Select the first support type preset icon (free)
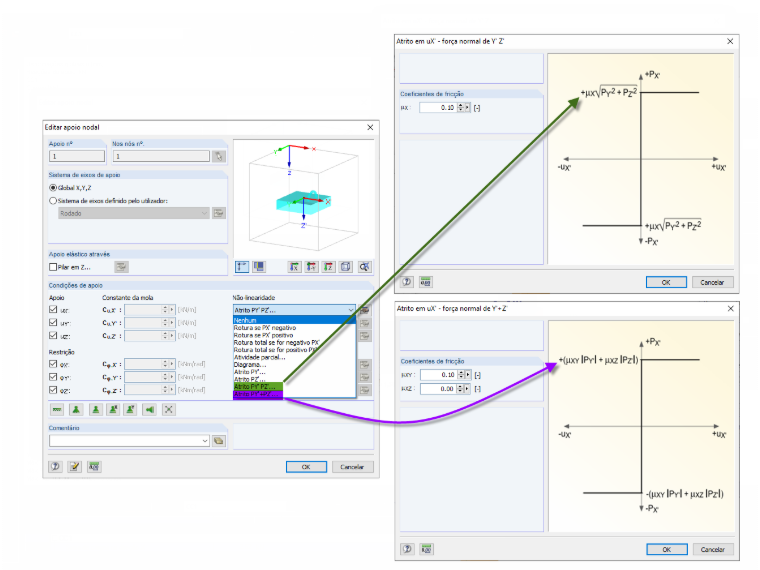 pos(57,410)
